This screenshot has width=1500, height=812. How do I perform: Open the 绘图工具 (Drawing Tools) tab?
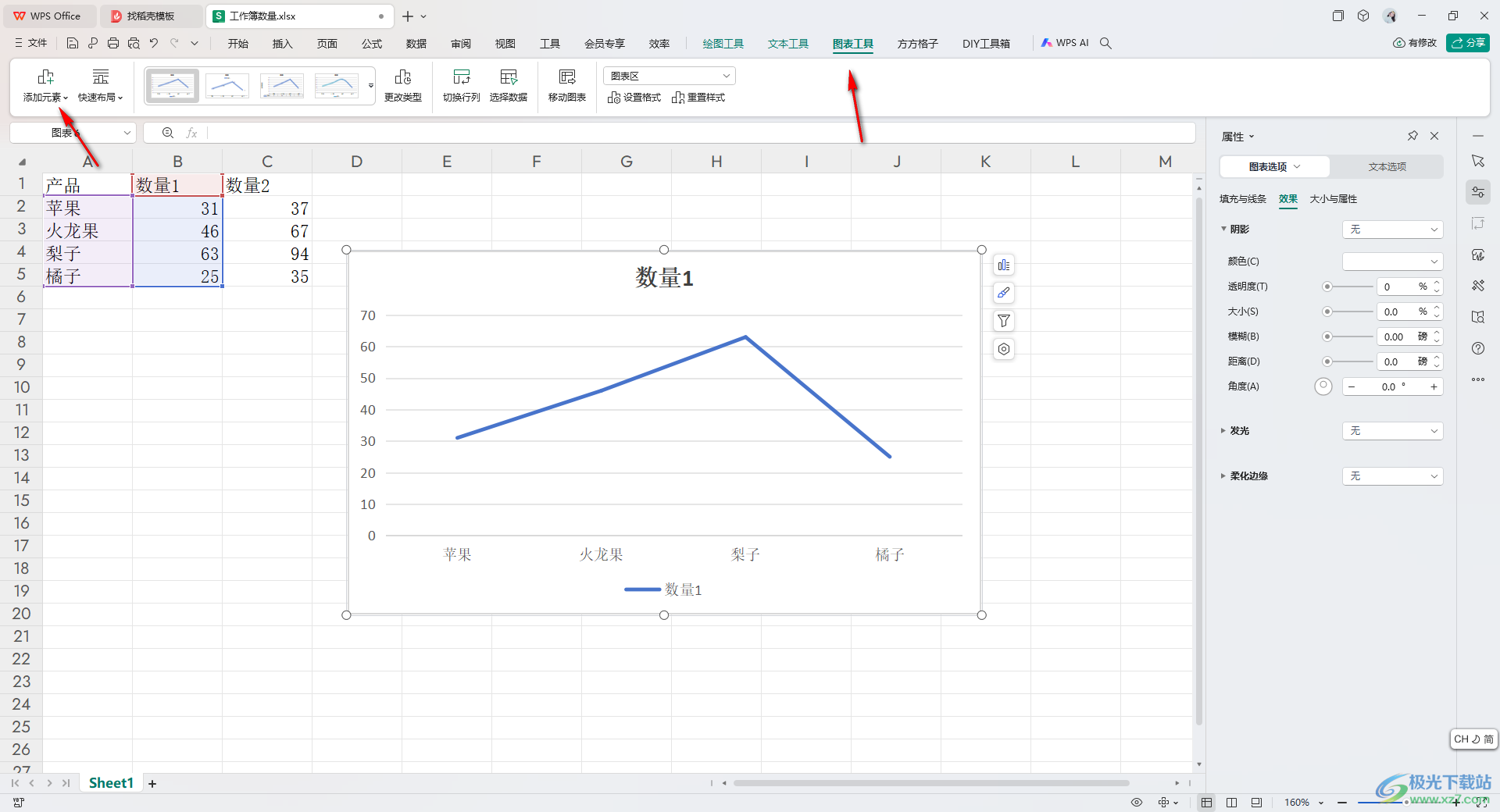[723, 44]
